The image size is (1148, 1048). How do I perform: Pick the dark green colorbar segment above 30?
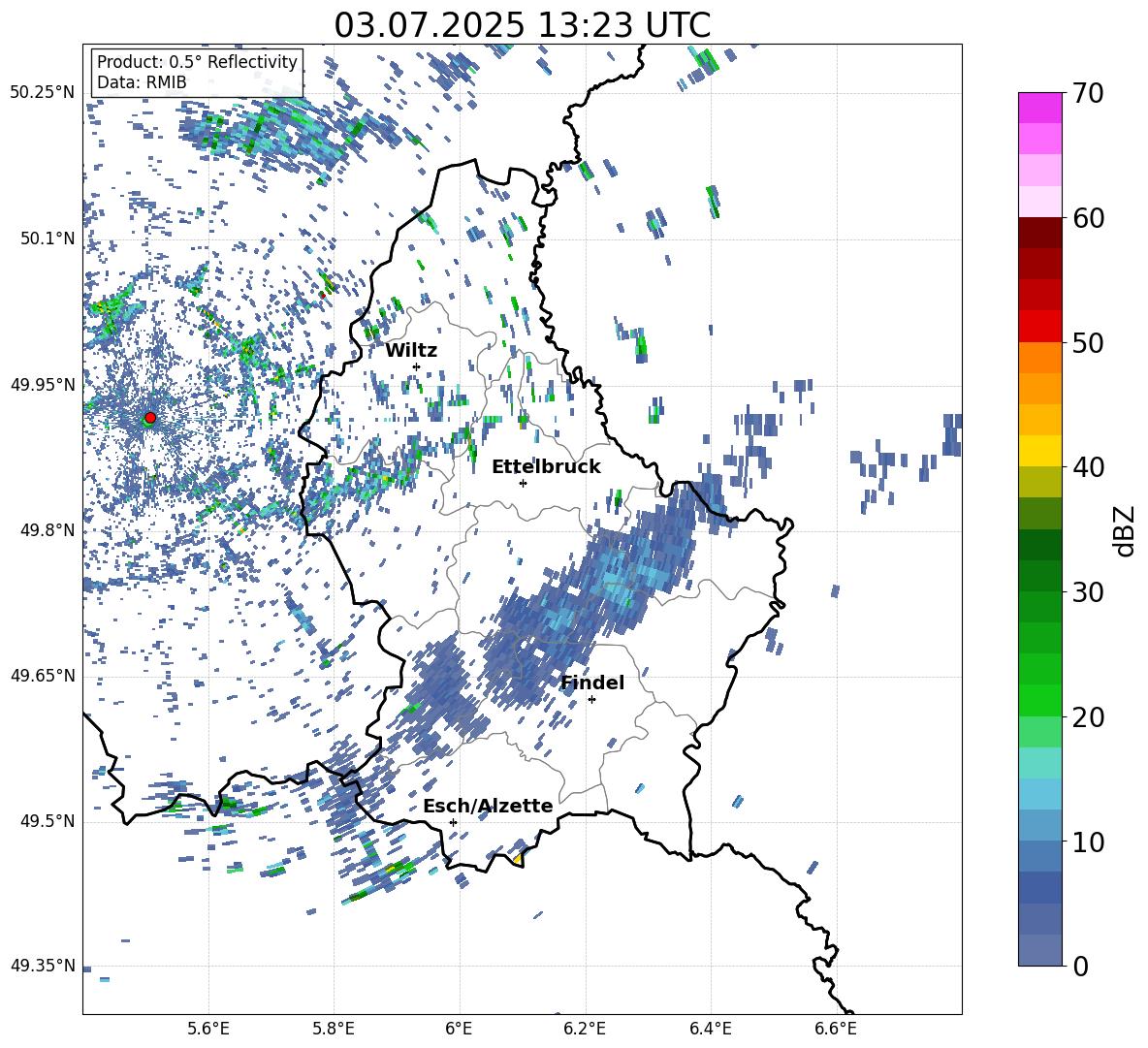[1040, 545]
